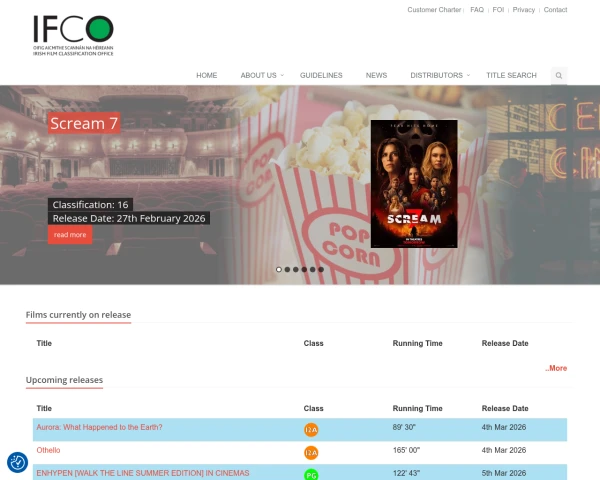600x480 pixels.
Task: Open the Distributors menu item
Action: (x=437, y=75)
